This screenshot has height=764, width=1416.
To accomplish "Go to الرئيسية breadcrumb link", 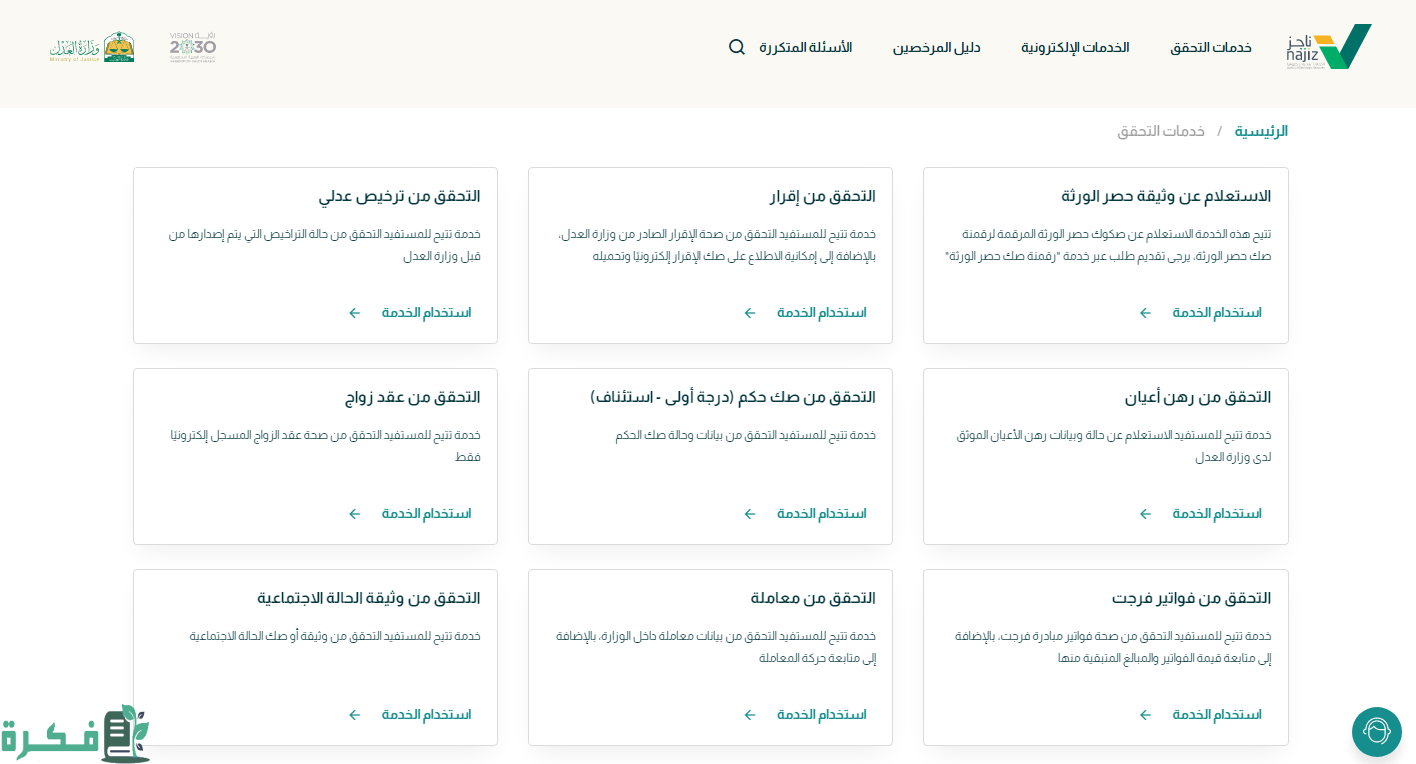I will click(1261, 131).
